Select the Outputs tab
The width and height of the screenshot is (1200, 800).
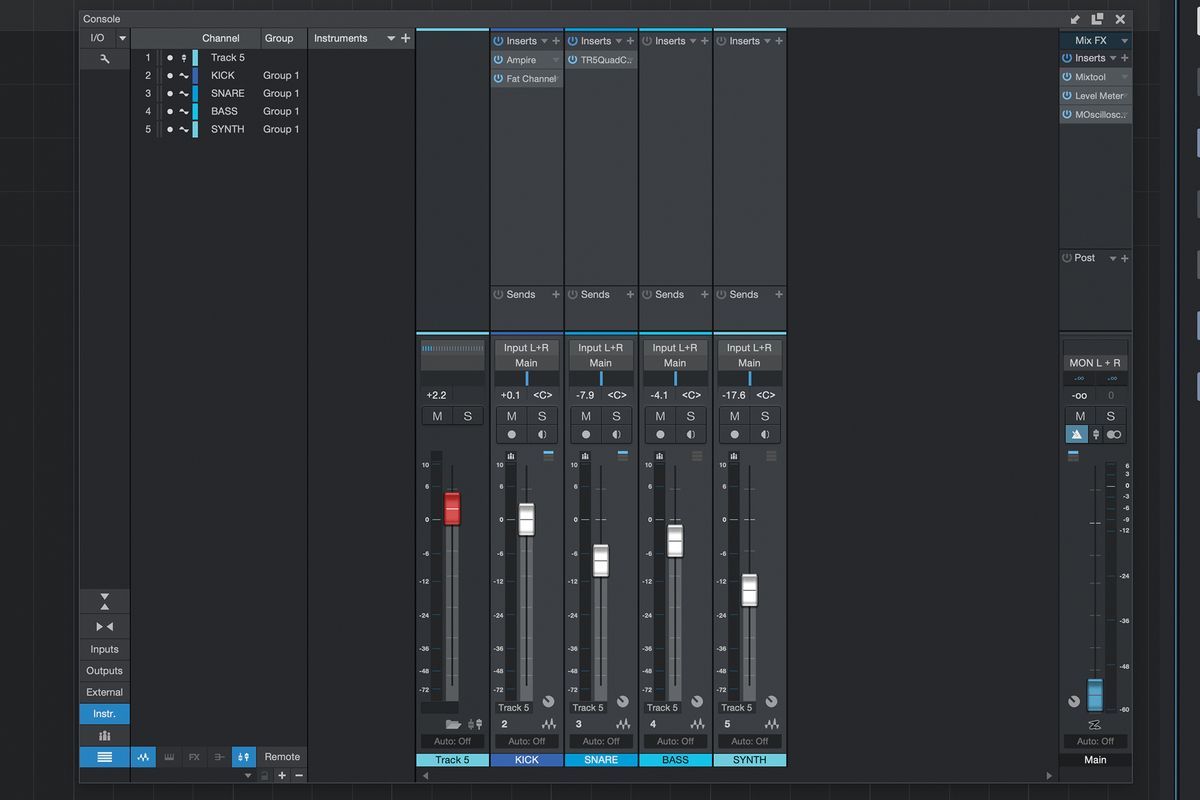(x=104, y=671)
